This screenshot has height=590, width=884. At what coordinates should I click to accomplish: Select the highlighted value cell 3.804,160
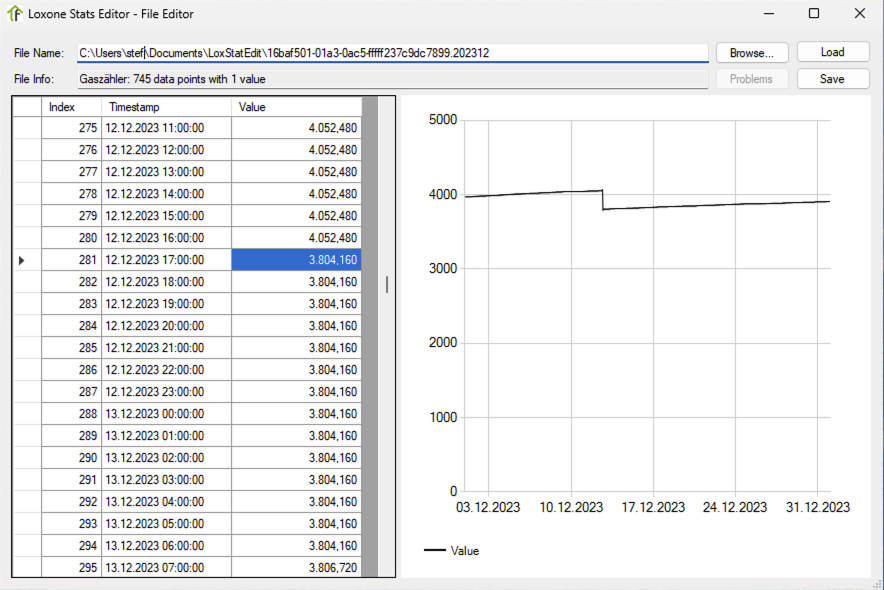(296, 260)
